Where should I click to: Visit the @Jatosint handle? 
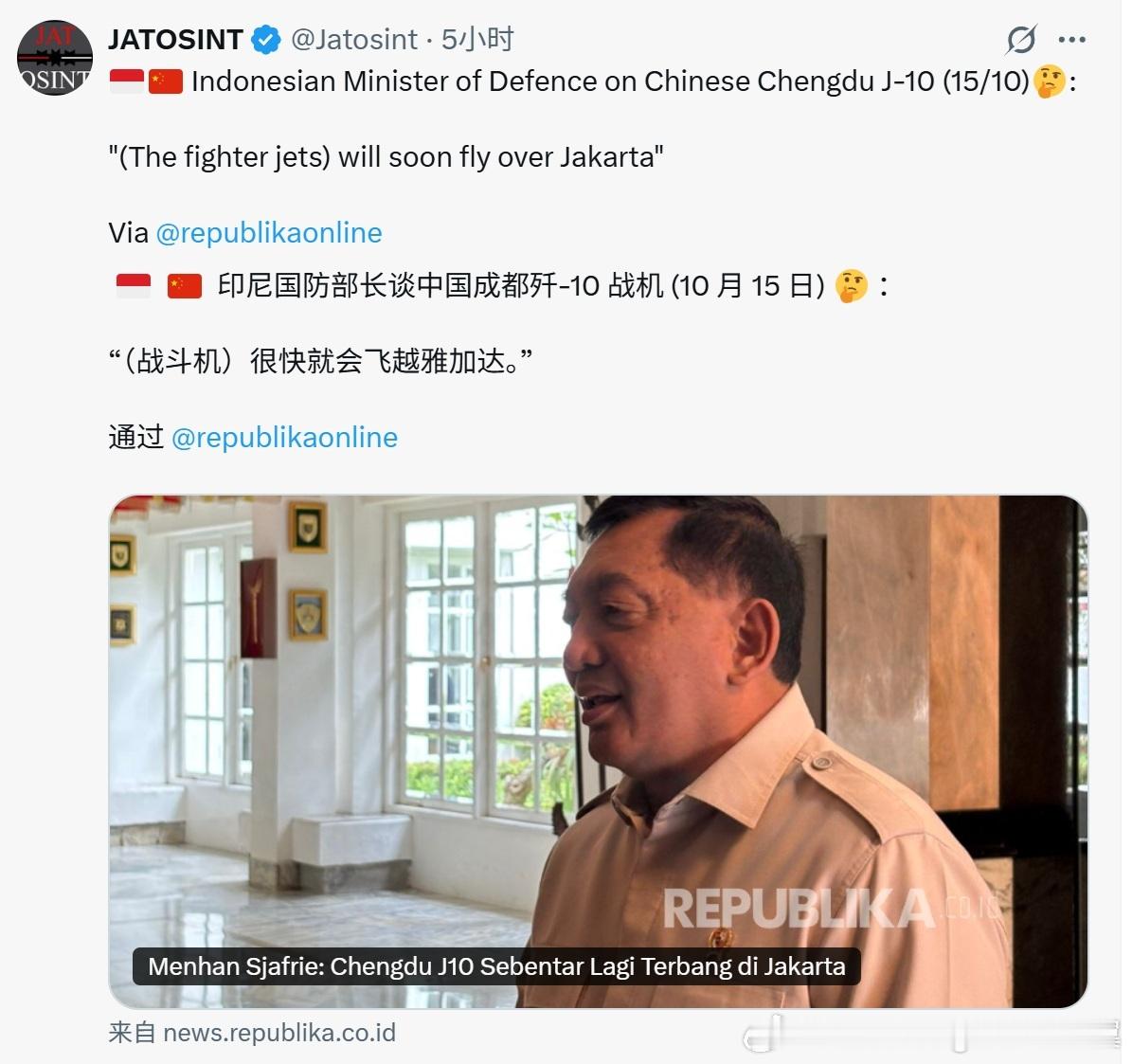click(354, 40)
